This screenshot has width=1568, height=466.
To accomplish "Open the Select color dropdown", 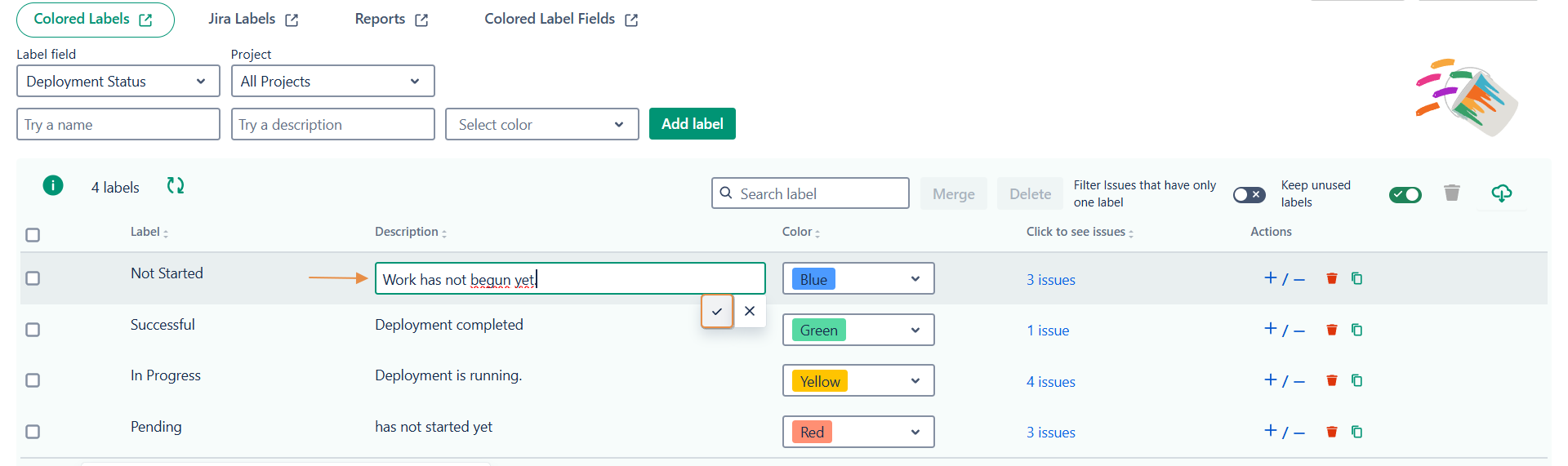I will click(x=541, y=125).
